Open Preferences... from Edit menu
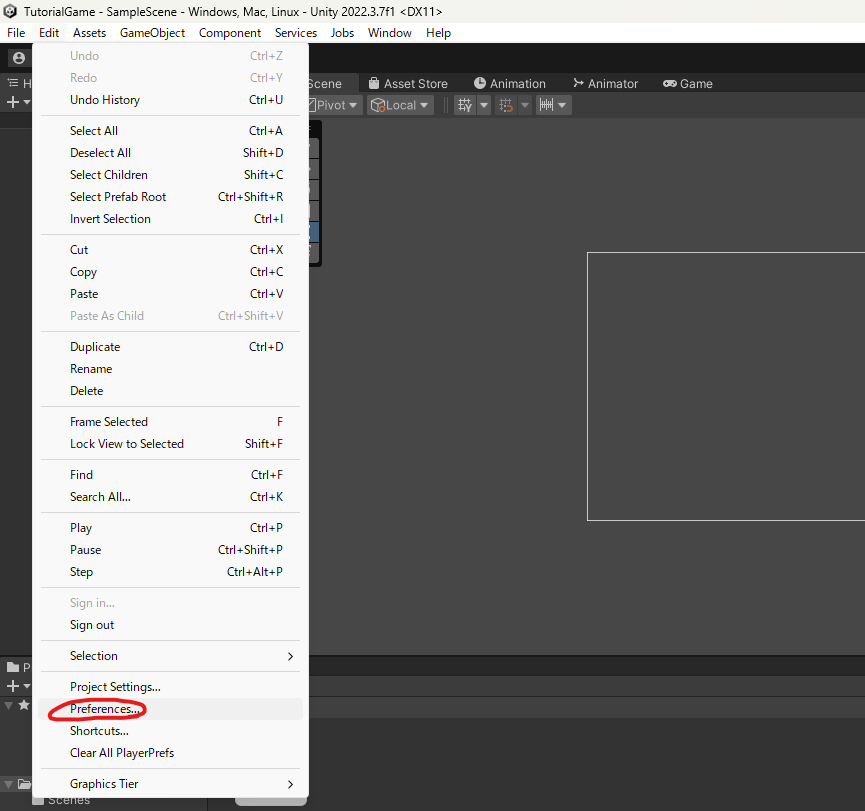 pyautogui.click(x=170, y=709)
